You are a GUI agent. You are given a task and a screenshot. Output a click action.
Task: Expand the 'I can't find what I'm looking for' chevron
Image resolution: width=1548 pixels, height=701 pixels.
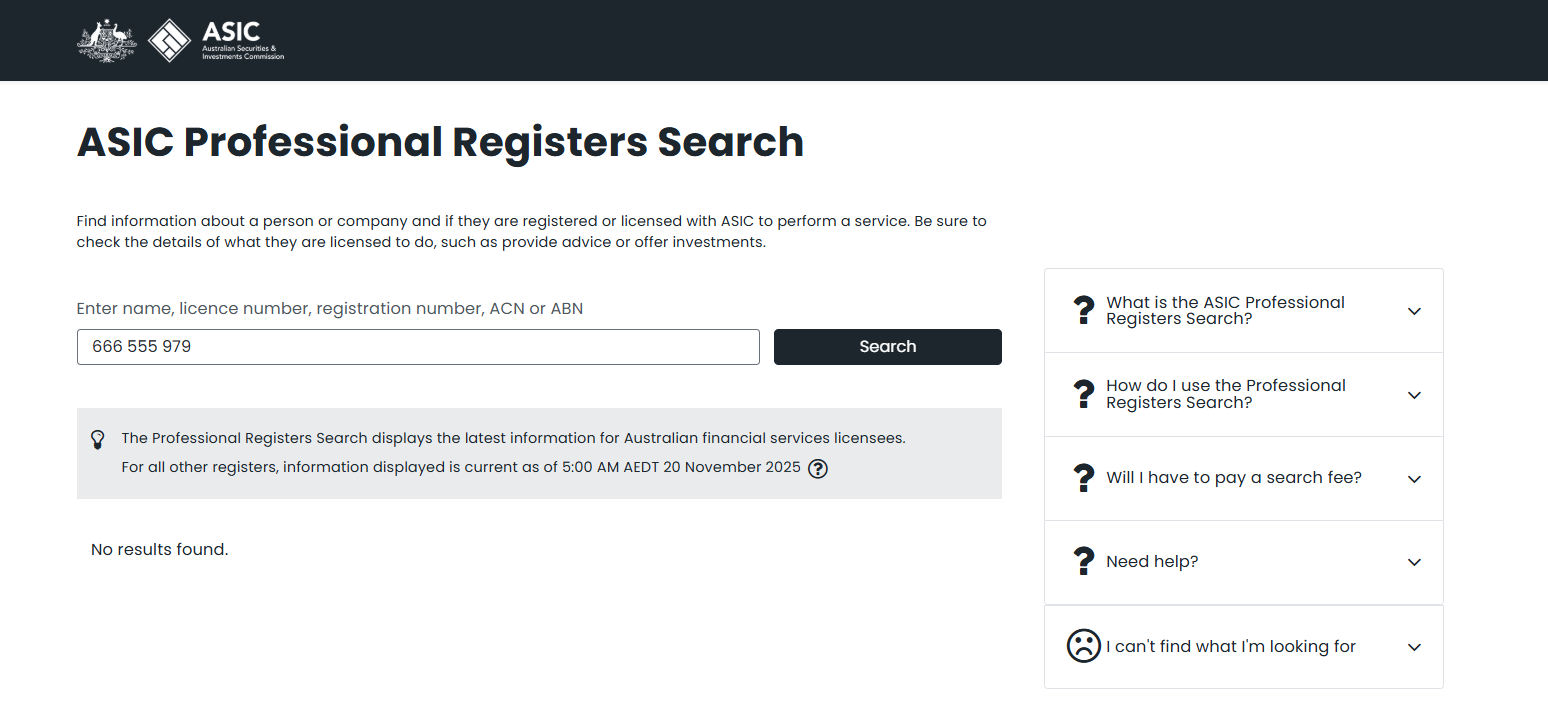tap(1414, 647)
